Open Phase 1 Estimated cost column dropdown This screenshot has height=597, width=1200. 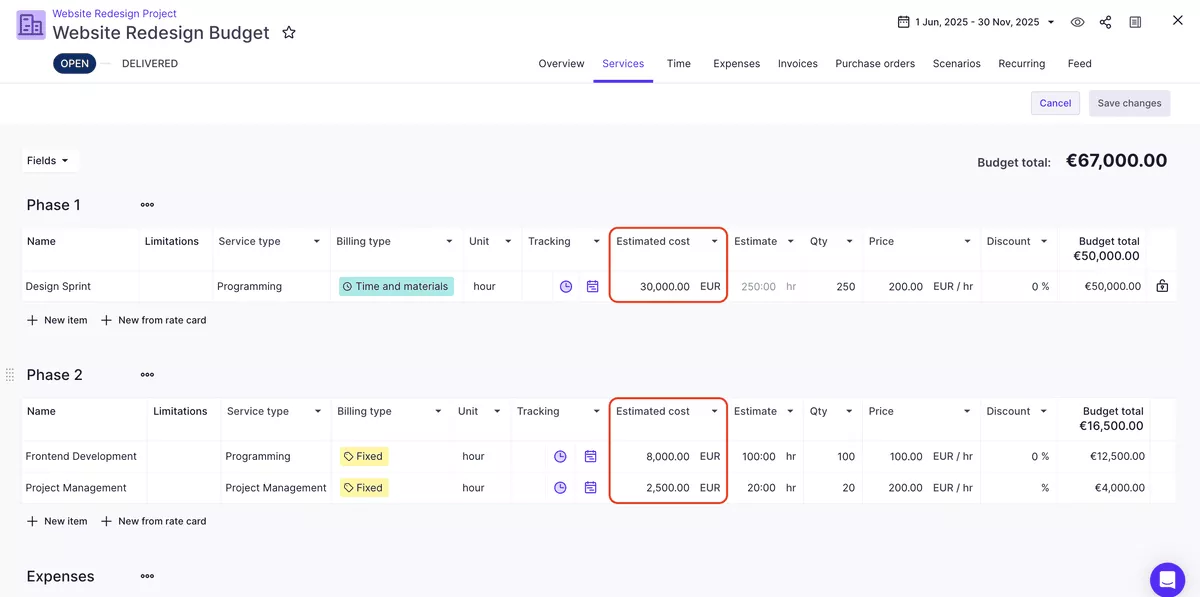tap(714, 242)
